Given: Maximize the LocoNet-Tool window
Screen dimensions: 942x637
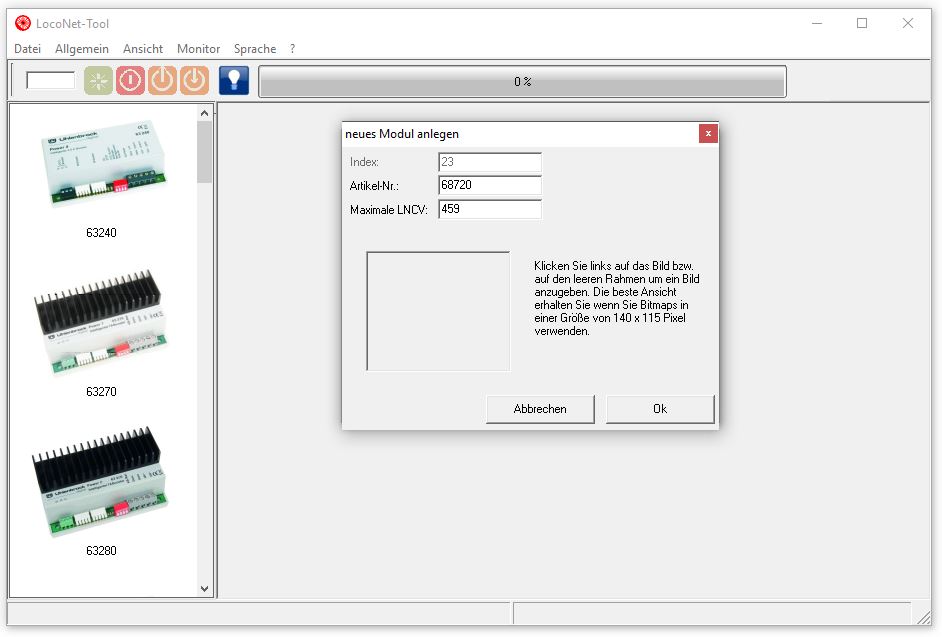Looking at the screenshot, I should click(x=862, y=23).
